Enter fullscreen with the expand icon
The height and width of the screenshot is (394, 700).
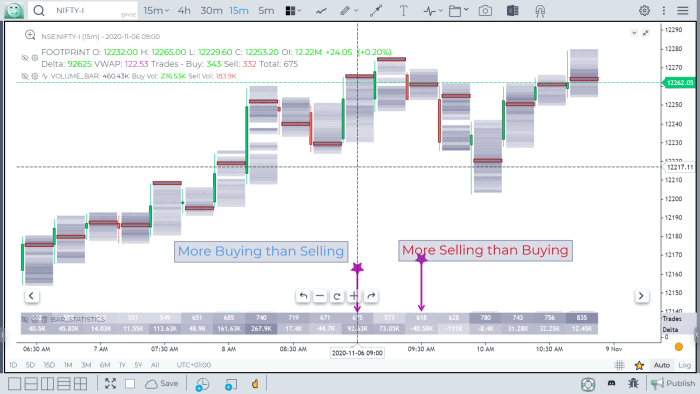point(110,384)
